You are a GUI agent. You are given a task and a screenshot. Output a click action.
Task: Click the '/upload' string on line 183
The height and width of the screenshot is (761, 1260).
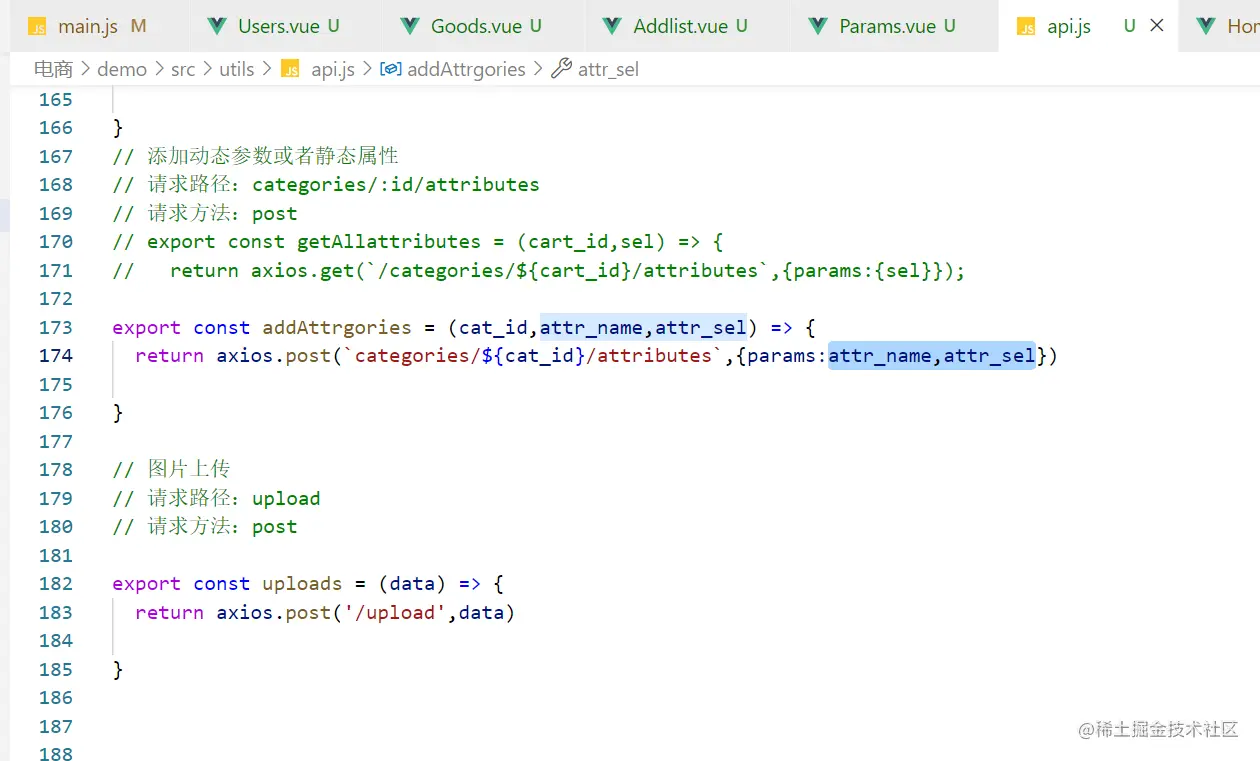(395, 612)
